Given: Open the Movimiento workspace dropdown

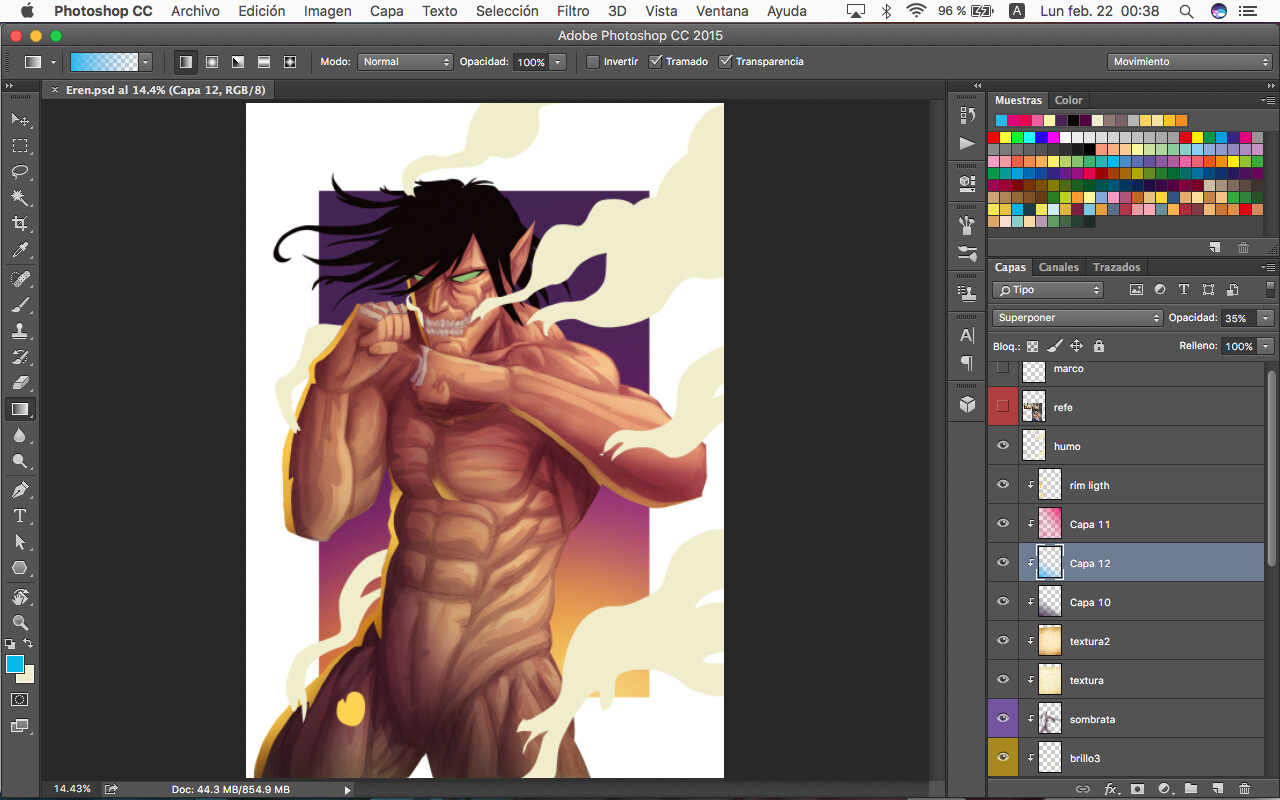Looking at the screenshot, I should (x=1190, y=61).
